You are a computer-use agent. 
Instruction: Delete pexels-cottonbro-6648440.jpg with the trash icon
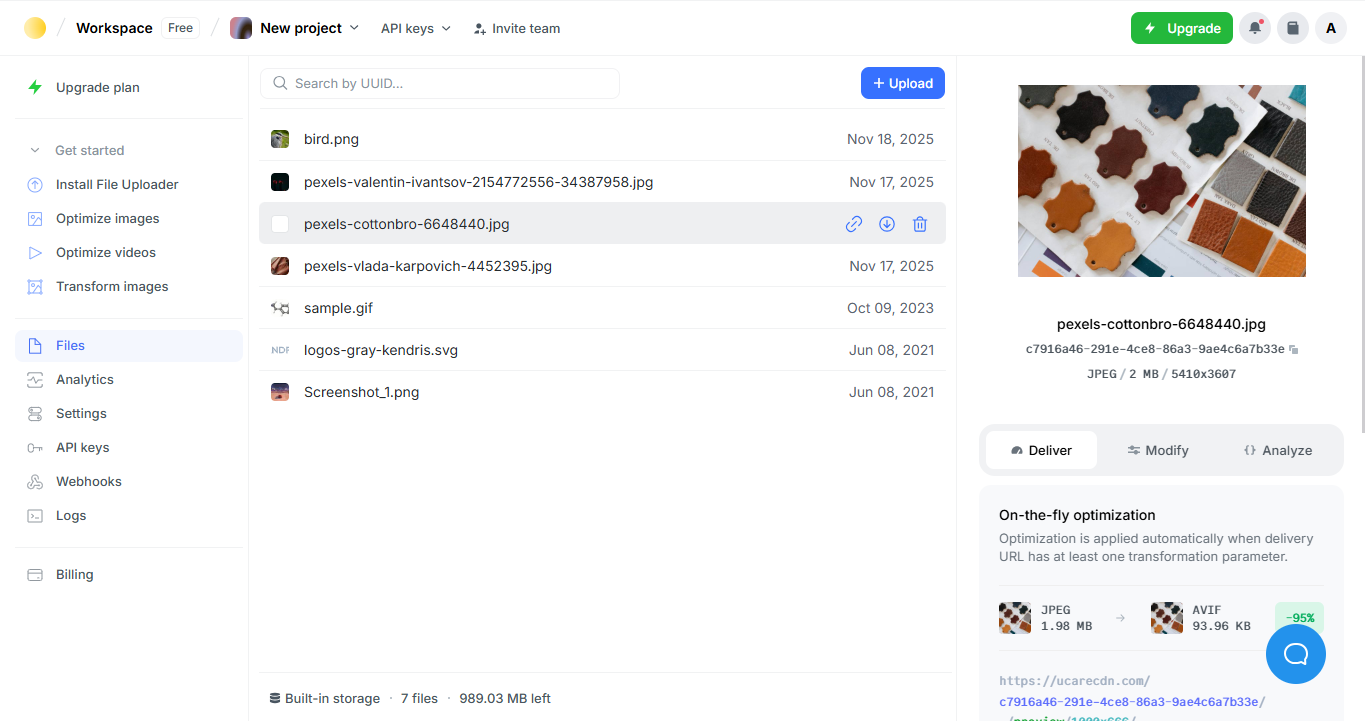click(x=919, y=224)
